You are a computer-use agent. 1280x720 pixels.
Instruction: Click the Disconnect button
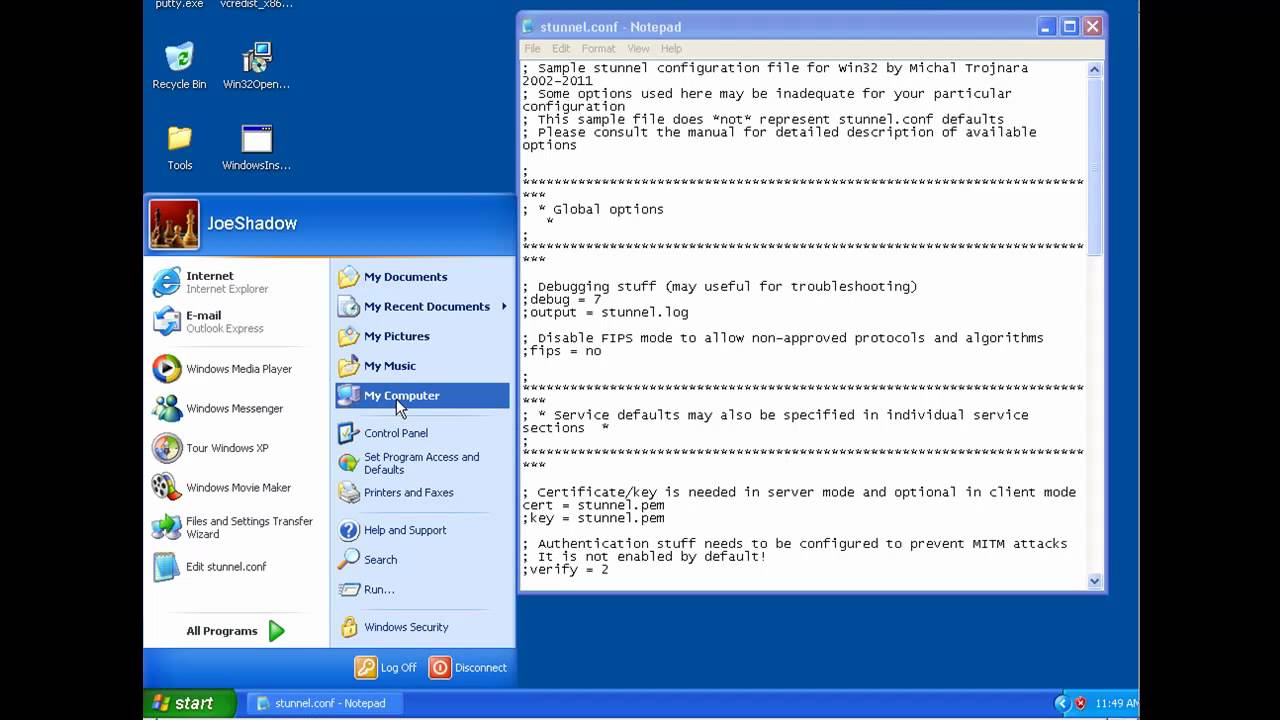click(x=469, y=667)
